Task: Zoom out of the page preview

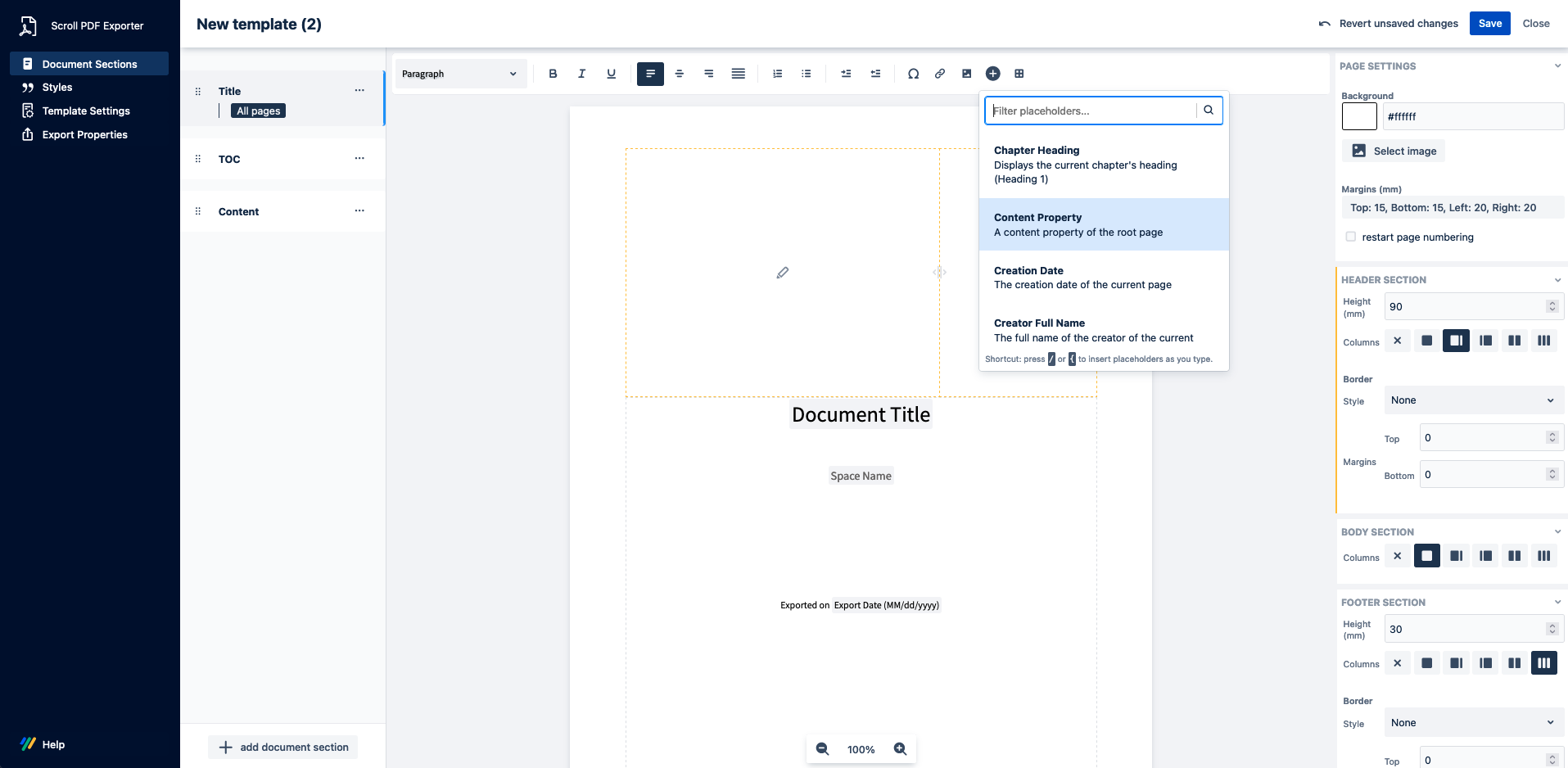Action: 822,749
